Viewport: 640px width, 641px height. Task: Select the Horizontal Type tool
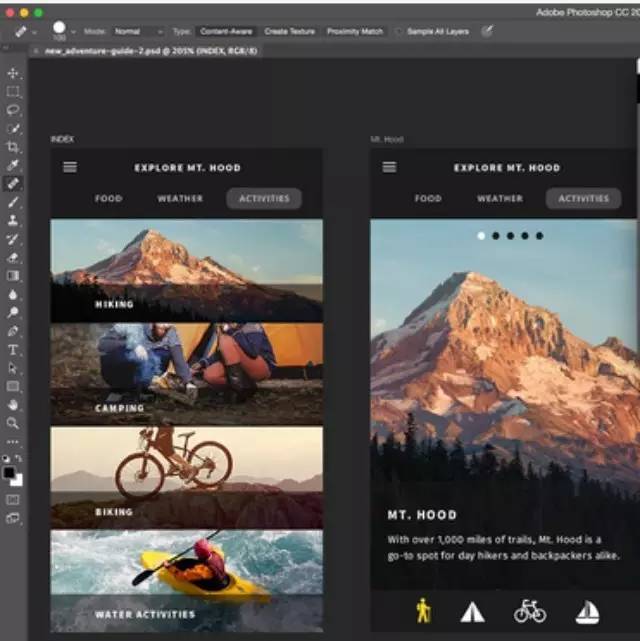tap(13, 350)
